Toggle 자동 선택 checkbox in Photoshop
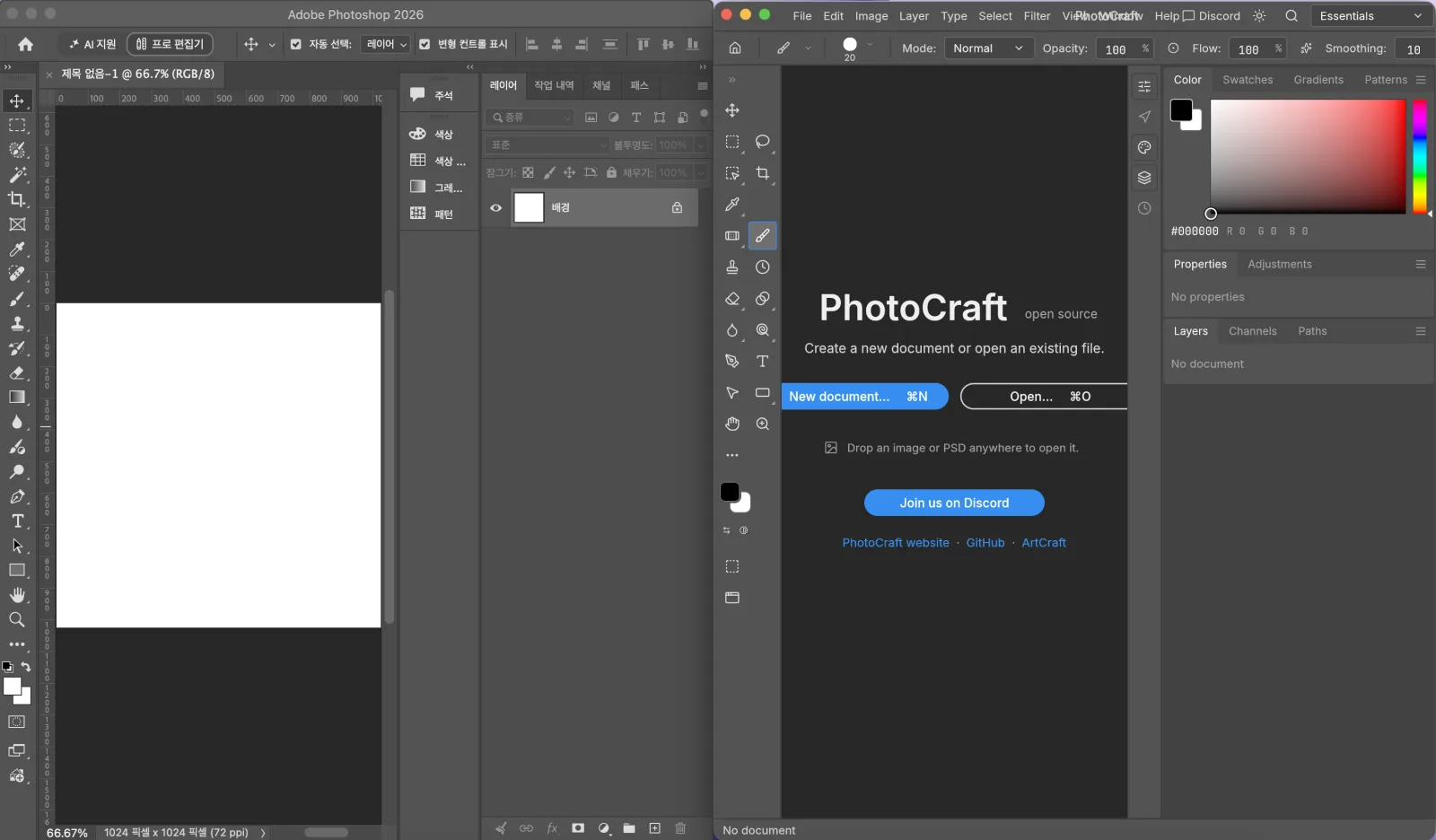Screen dimensions: 1436x840 (296, 44)
